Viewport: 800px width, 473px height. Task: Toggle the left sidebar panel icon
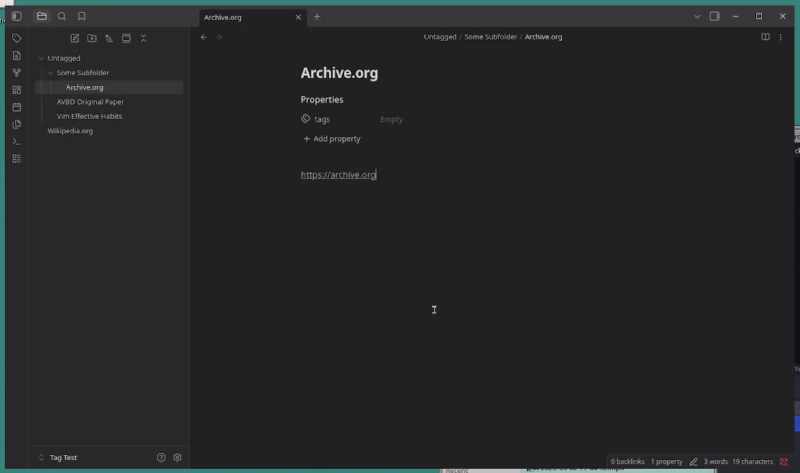coord(16,16)
